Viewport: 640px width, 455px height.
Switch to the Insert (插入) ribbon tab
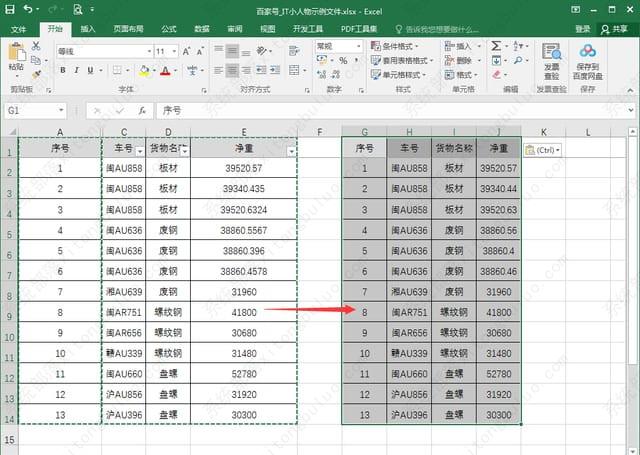point(87,29)
